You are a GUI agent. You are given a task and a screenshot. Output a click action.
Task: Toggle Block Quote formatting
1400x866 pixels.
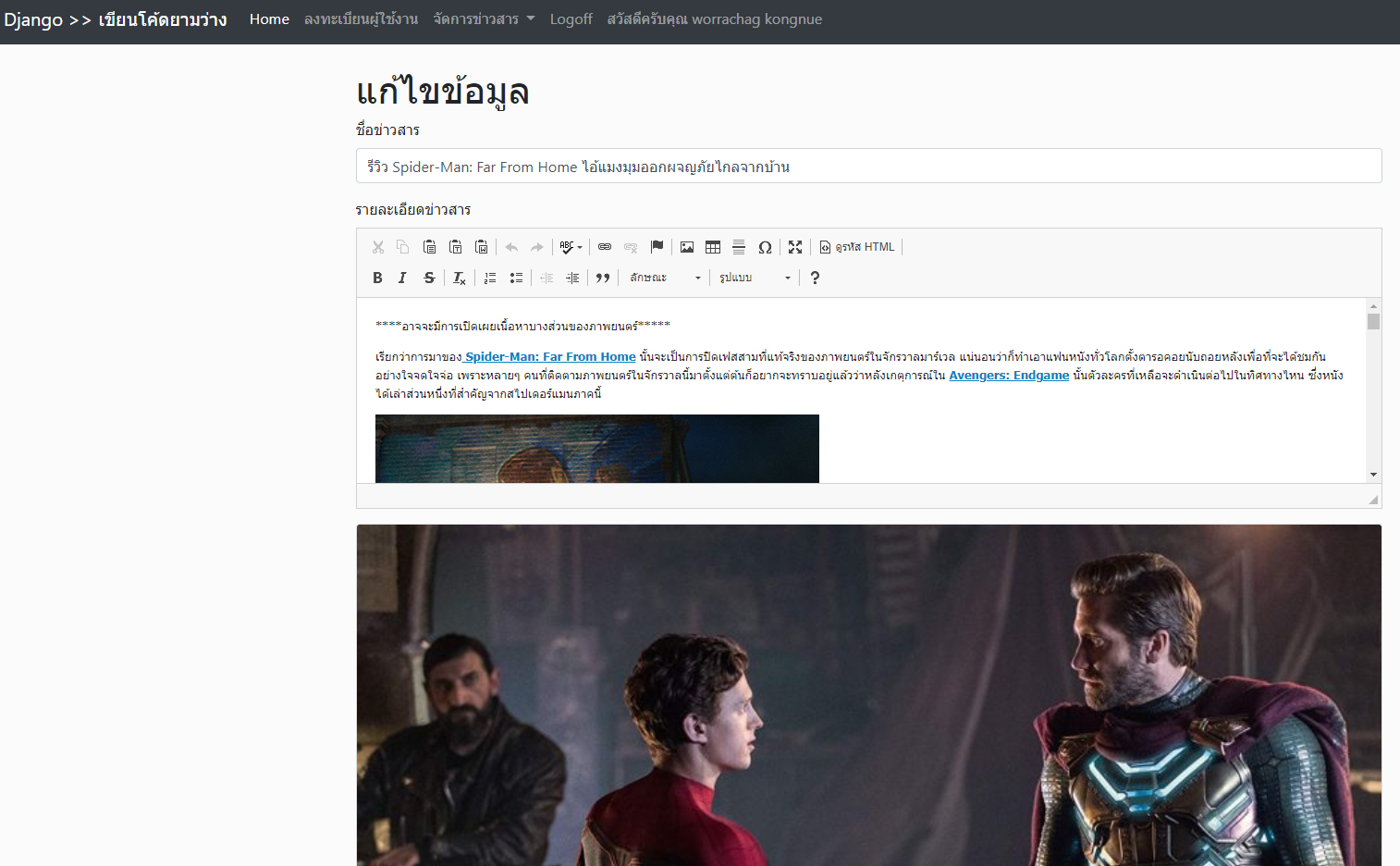pos(603,278)
